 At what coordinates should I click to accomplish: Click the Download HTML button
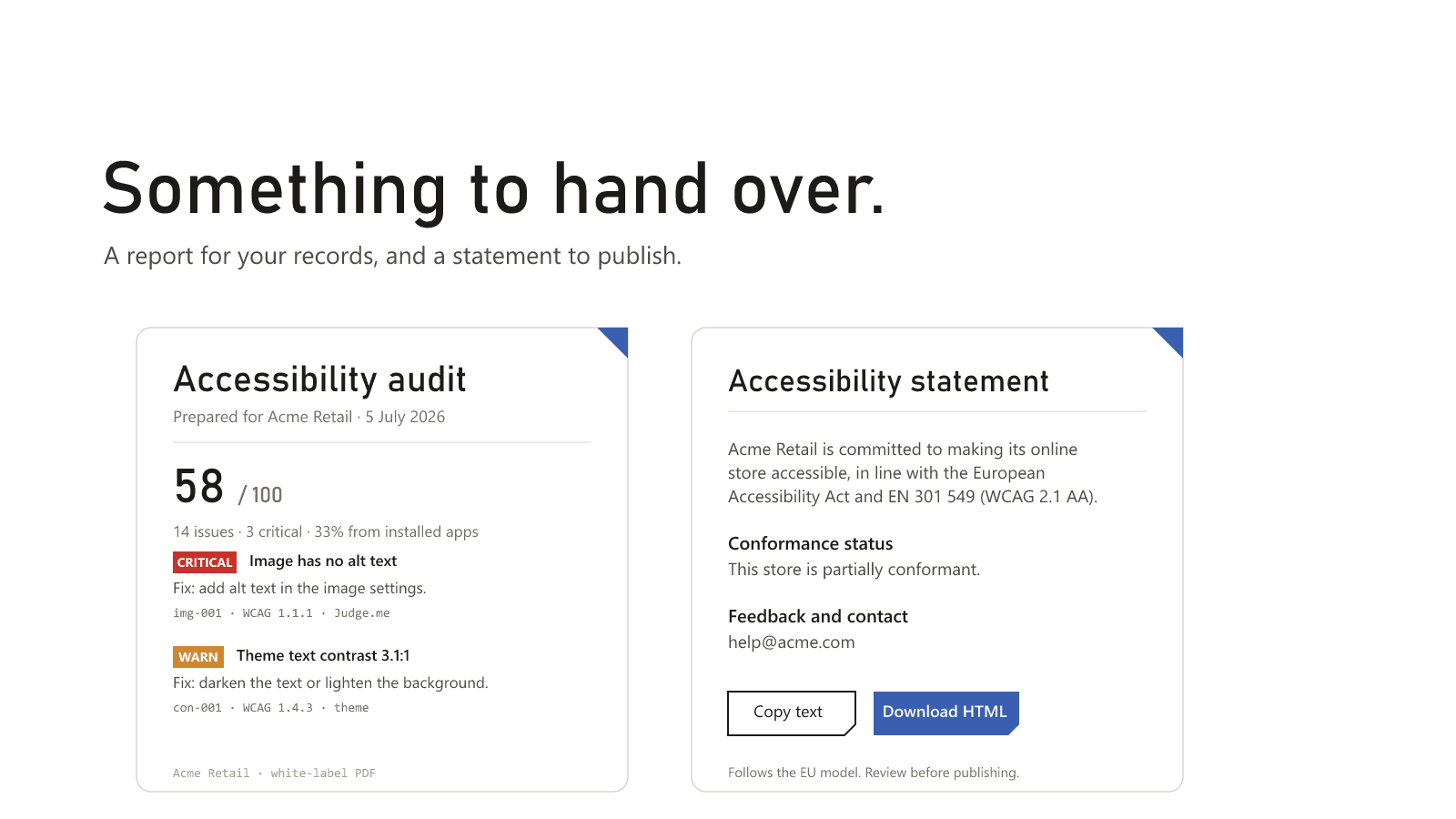tap(945, 713)
